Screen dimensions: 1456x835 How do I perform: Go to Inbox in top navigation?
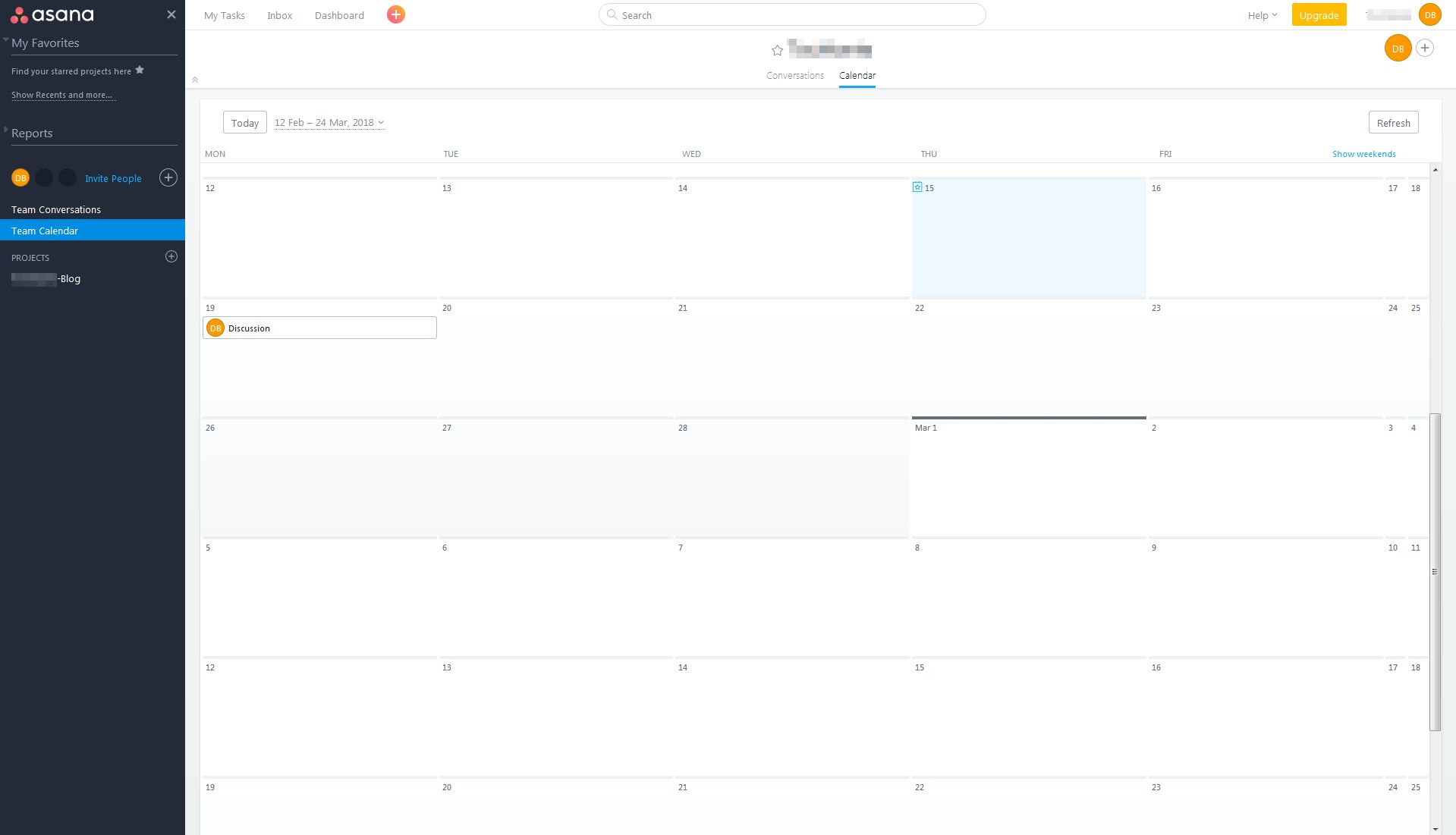pos(280,15)
